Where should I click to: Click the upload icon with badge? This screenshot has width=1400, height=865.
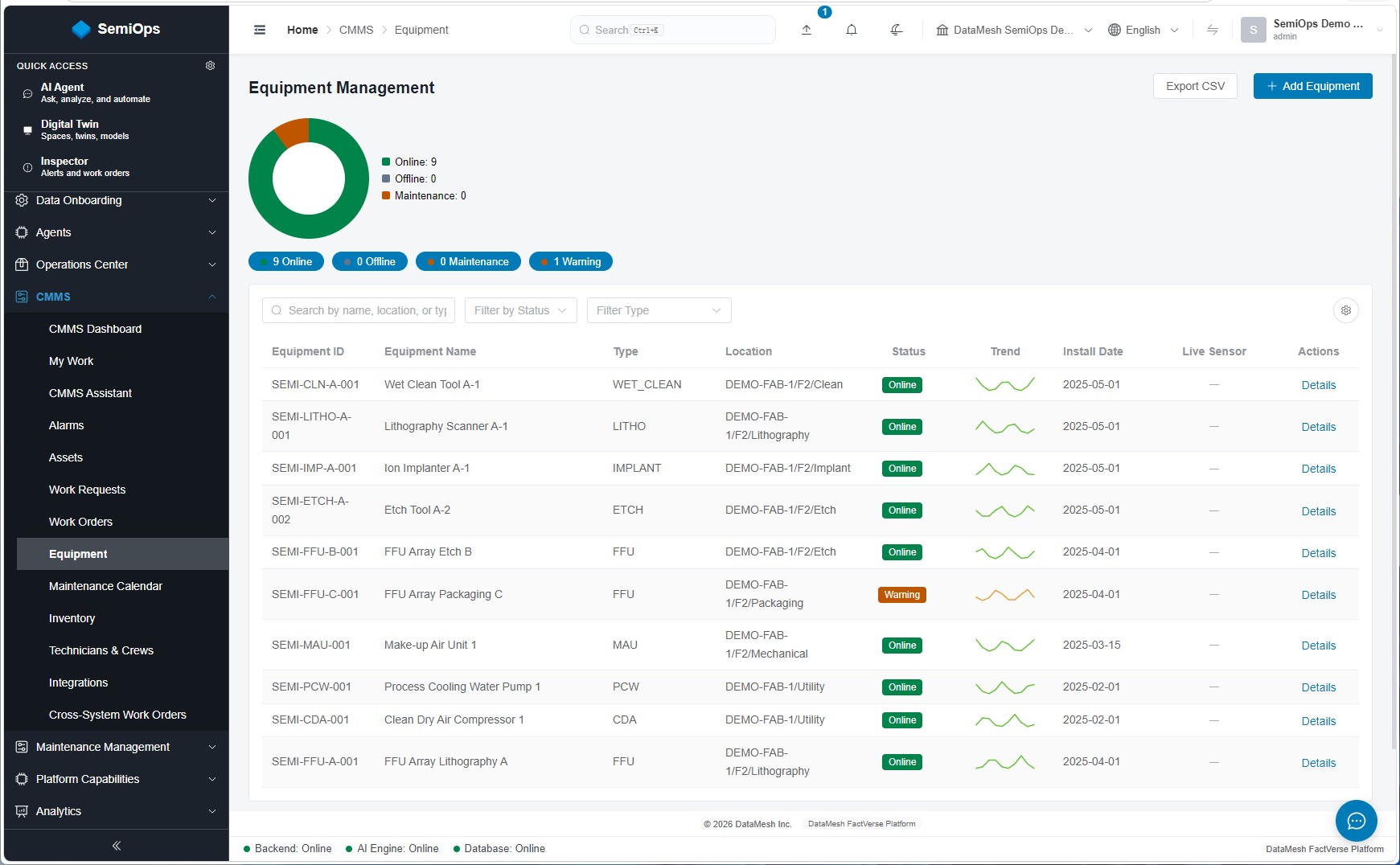(x=807, y=30)
